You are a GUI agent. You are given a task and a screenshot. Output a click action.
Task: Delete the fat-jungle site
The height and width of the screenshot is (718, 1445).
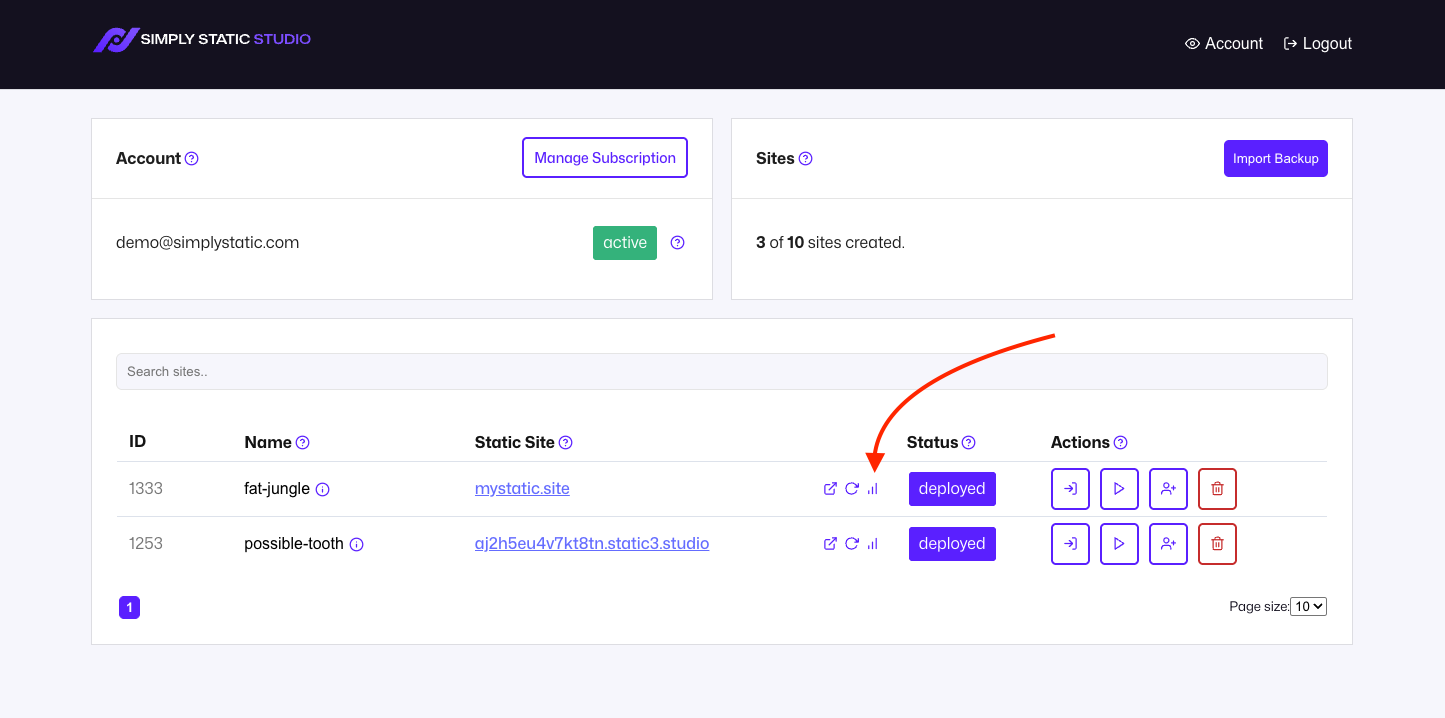pyautogui.click(x=1218, y=489)
